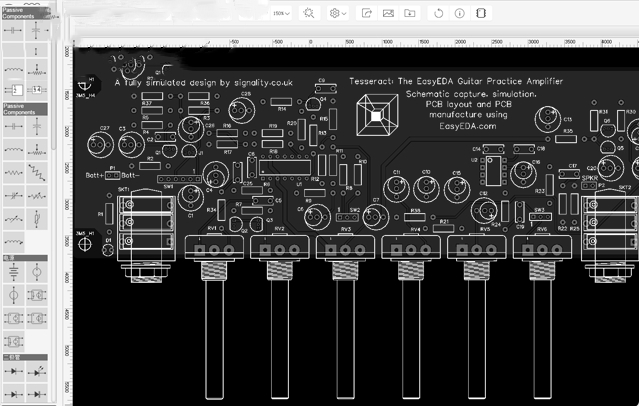Select the battery symbol
This screenshot has height=406, width=639.
point(13,272)
